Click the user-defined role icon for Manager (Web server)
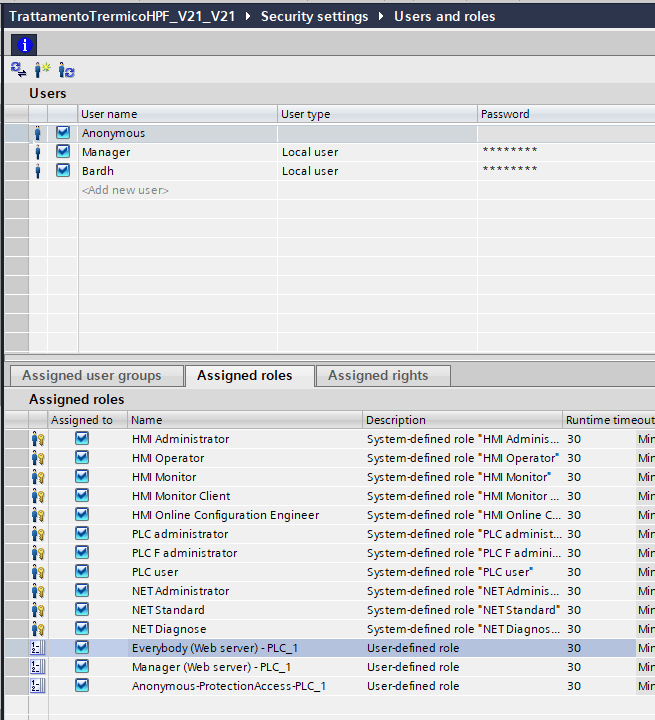Image resolution: width=655 pixels, height=720 pixels. [x=38, y=667]
